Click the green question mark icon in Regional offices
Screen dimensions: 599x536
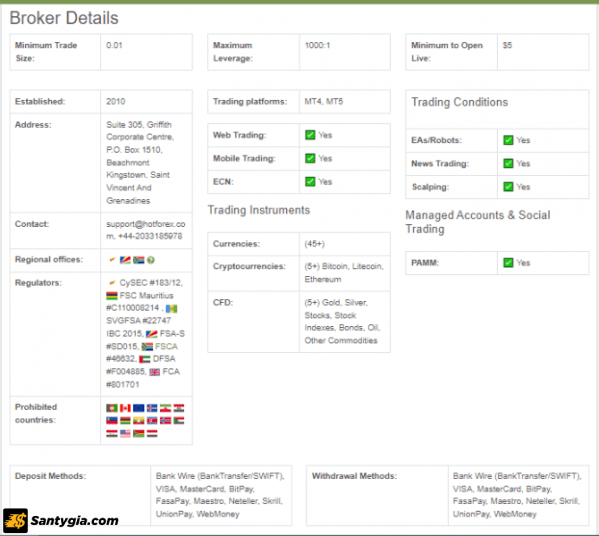(151, 260)
